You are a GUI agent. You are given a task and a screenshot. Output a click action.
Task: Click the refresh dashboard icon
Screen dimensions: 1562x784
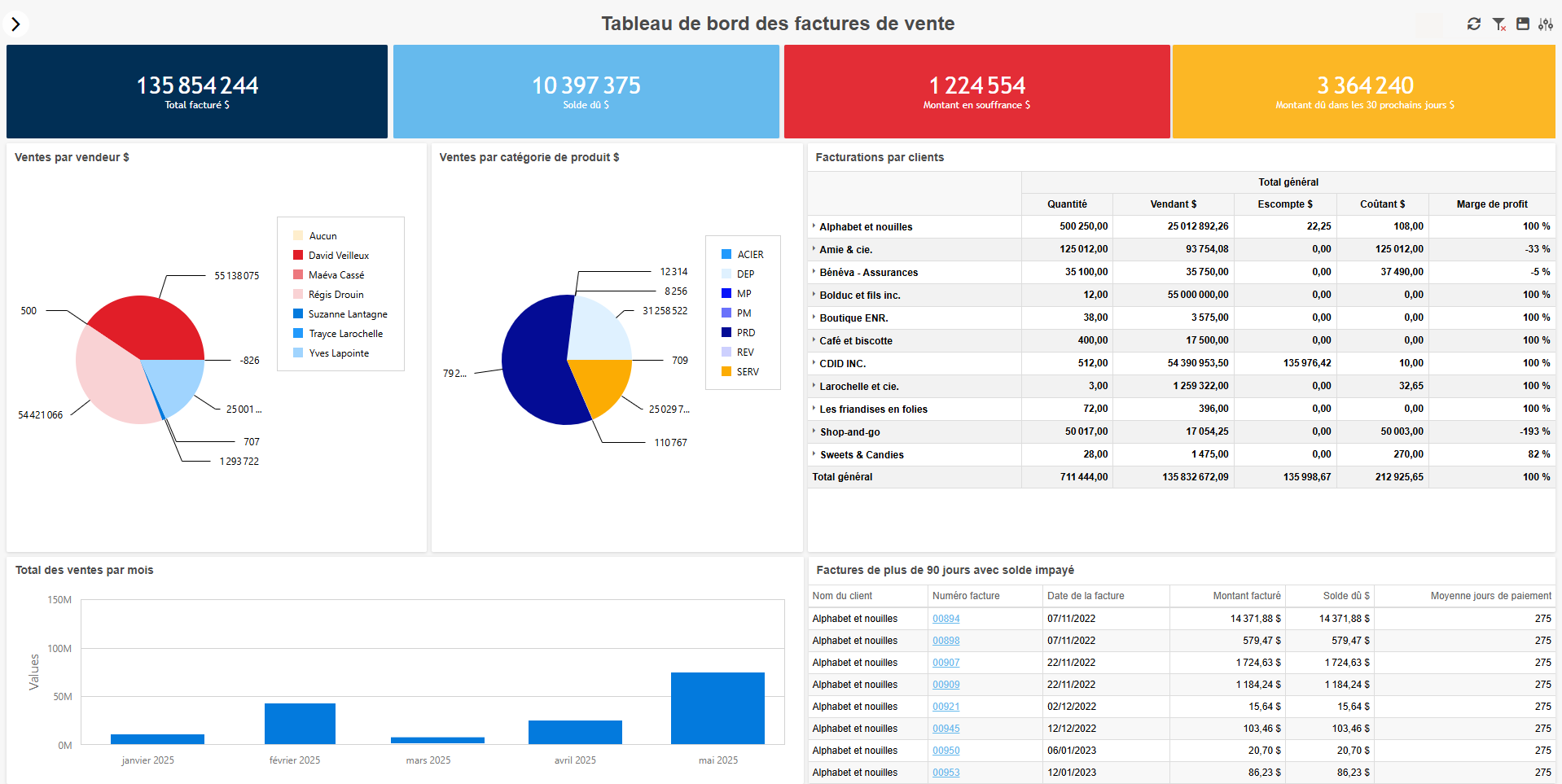pos(1473,24)
